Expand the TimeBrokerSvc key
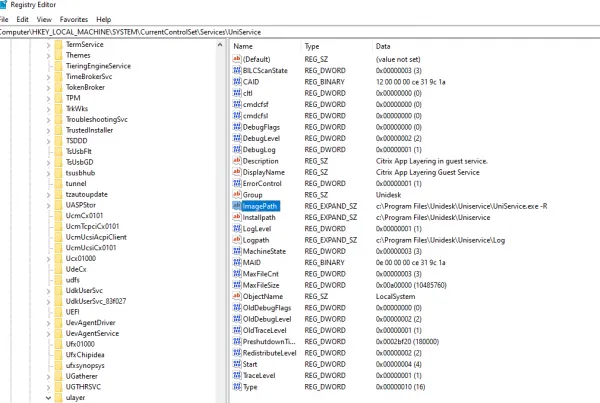The image size is (600, 403). coord(48,77)
